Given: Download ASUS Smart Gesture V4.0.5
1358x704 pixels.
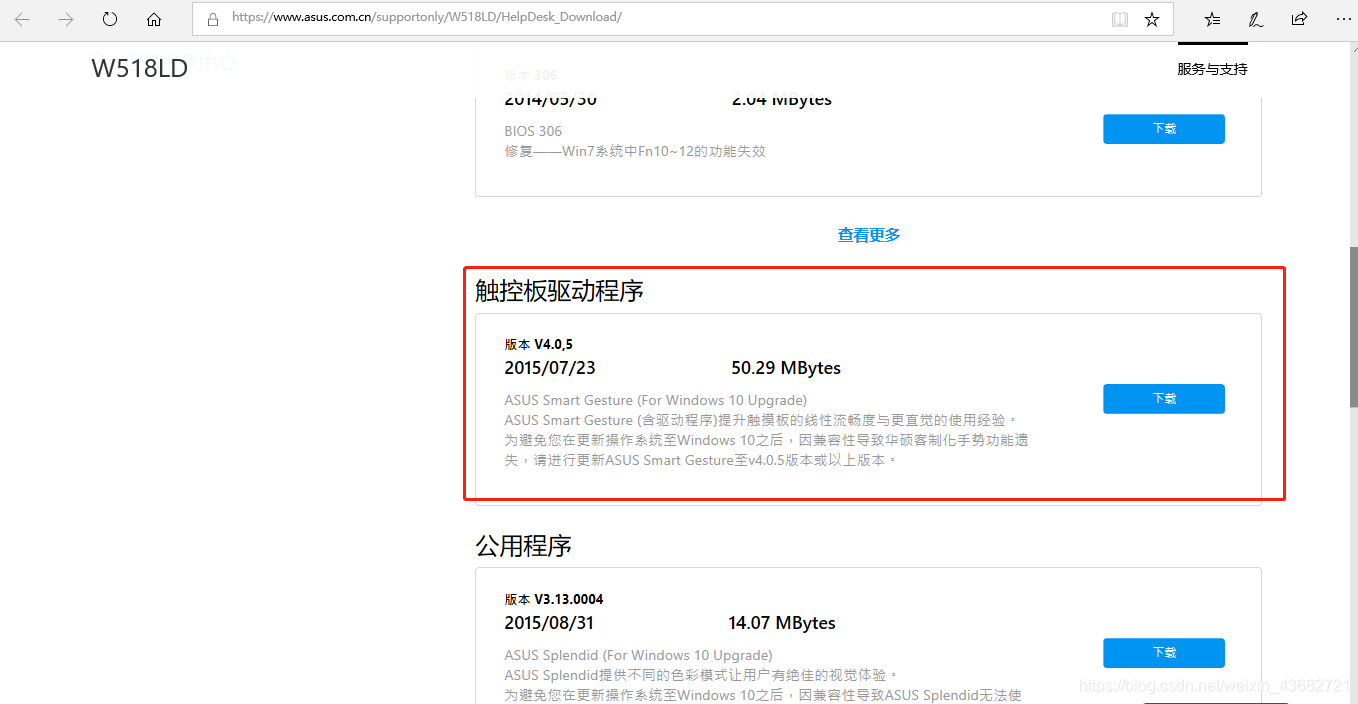Looking at the screenshot, I should [1164, 399].
